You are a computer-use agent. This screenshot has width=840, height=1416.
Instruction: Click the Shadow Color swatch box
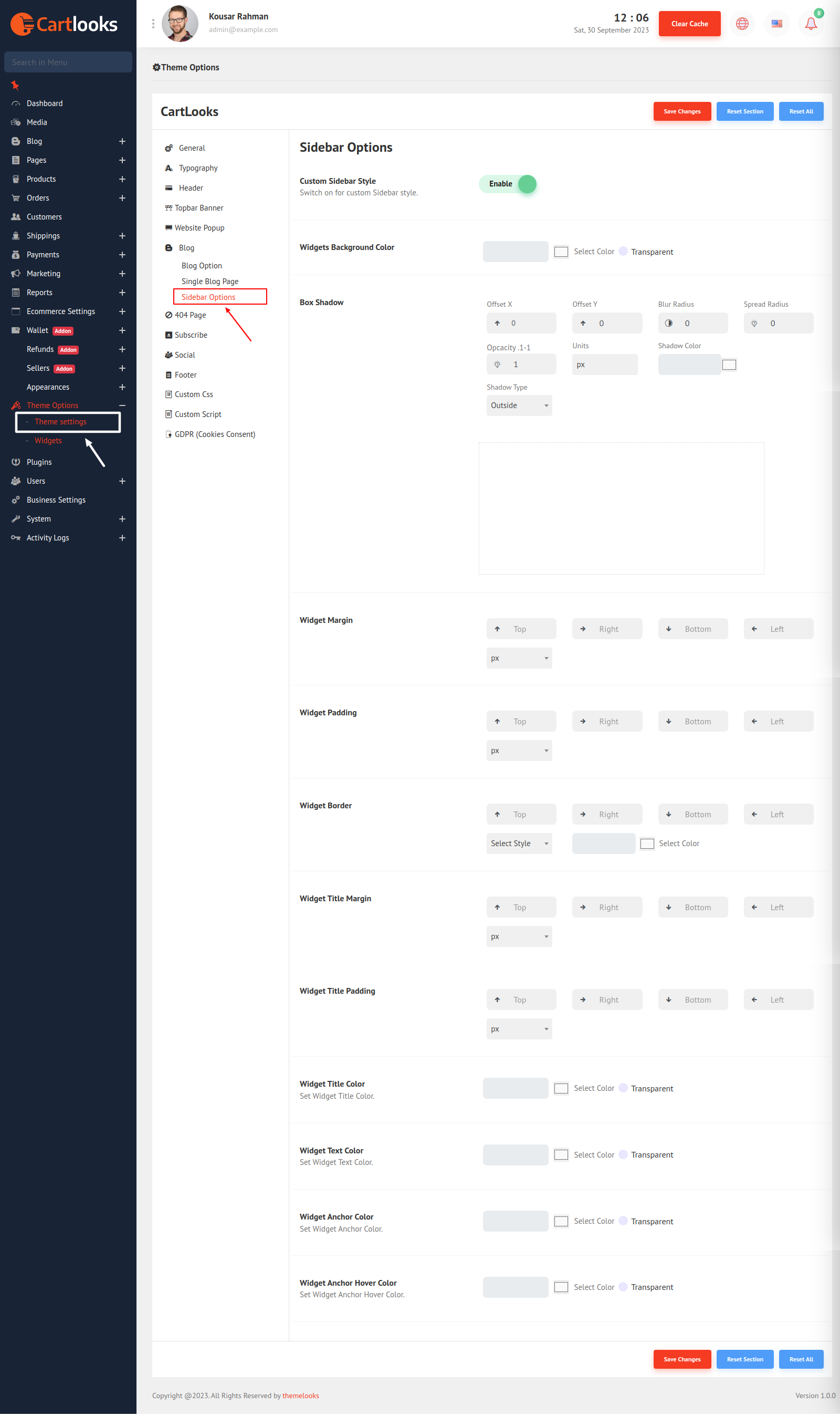click(729, 365)
